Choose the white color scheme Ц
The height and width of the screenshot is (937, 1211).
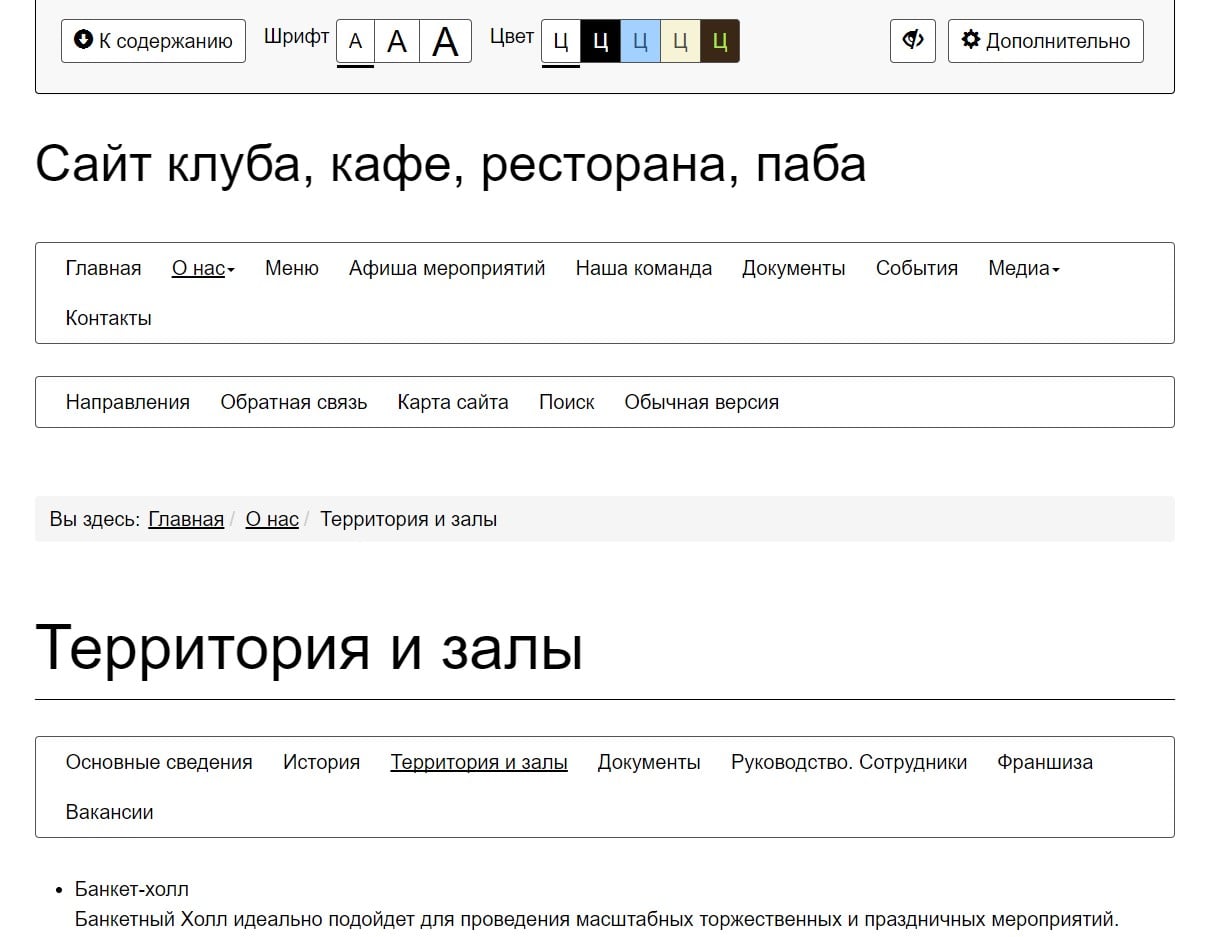coord(560,42)
